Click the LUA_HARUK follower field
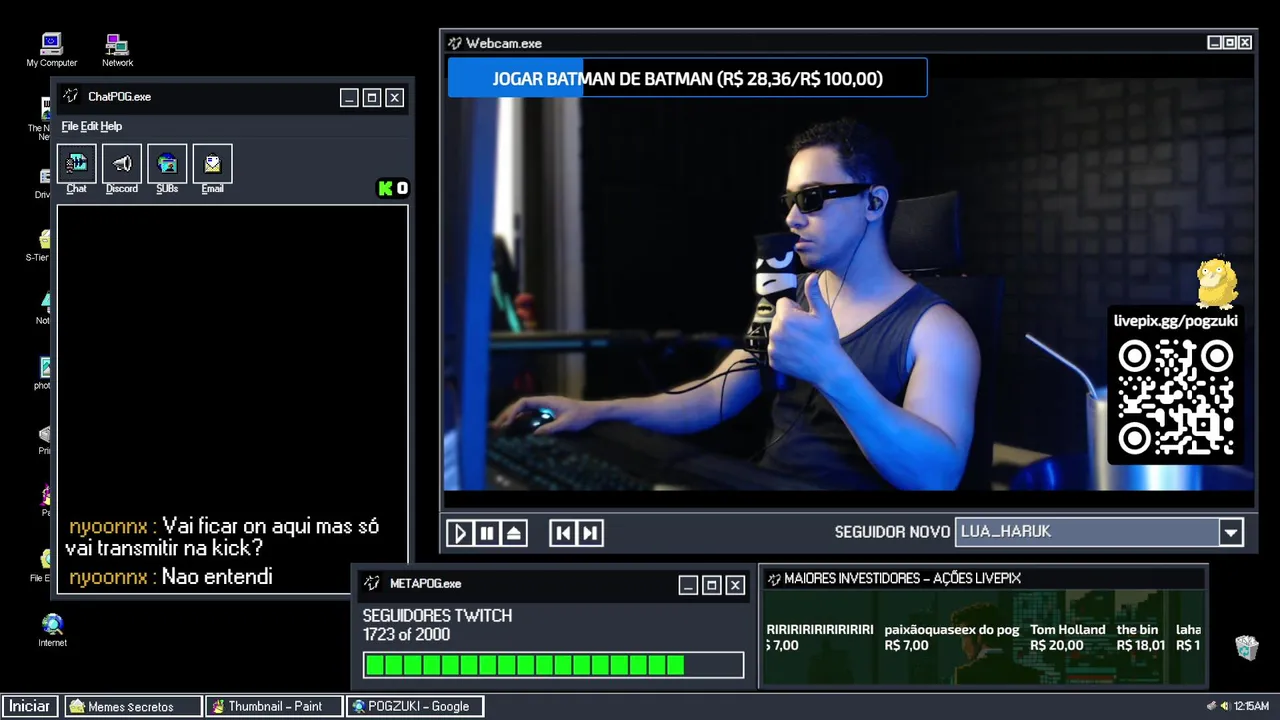 1088,532
